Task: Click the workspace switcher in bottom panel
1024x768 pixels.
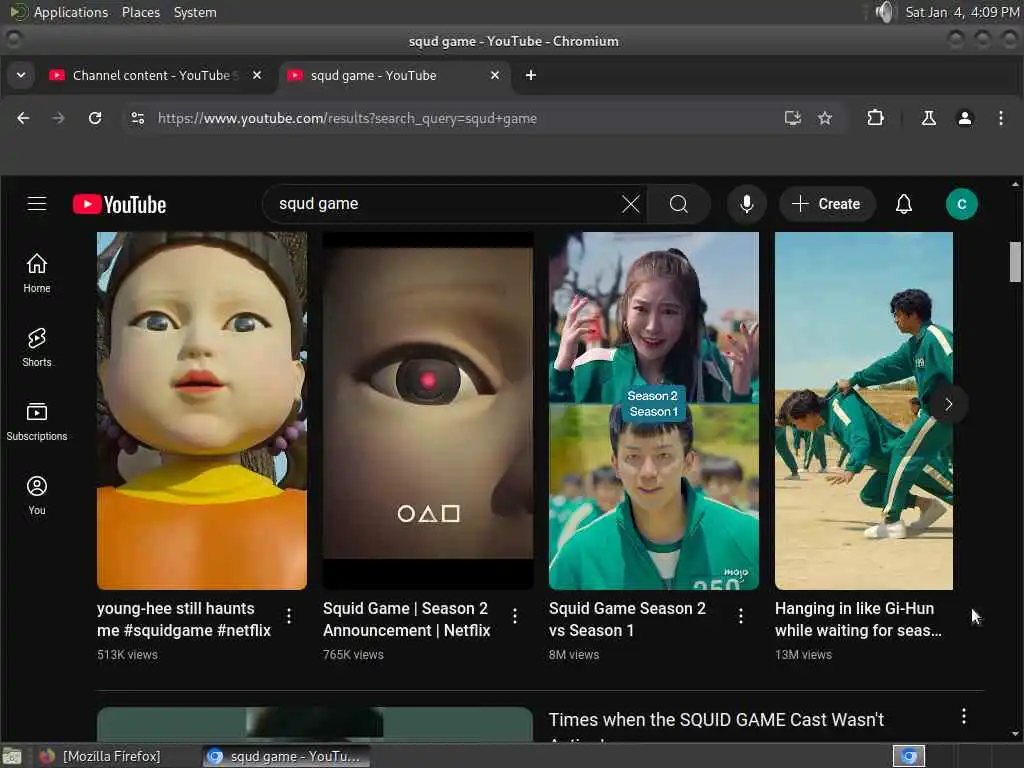Action: (x=908, y=756)
